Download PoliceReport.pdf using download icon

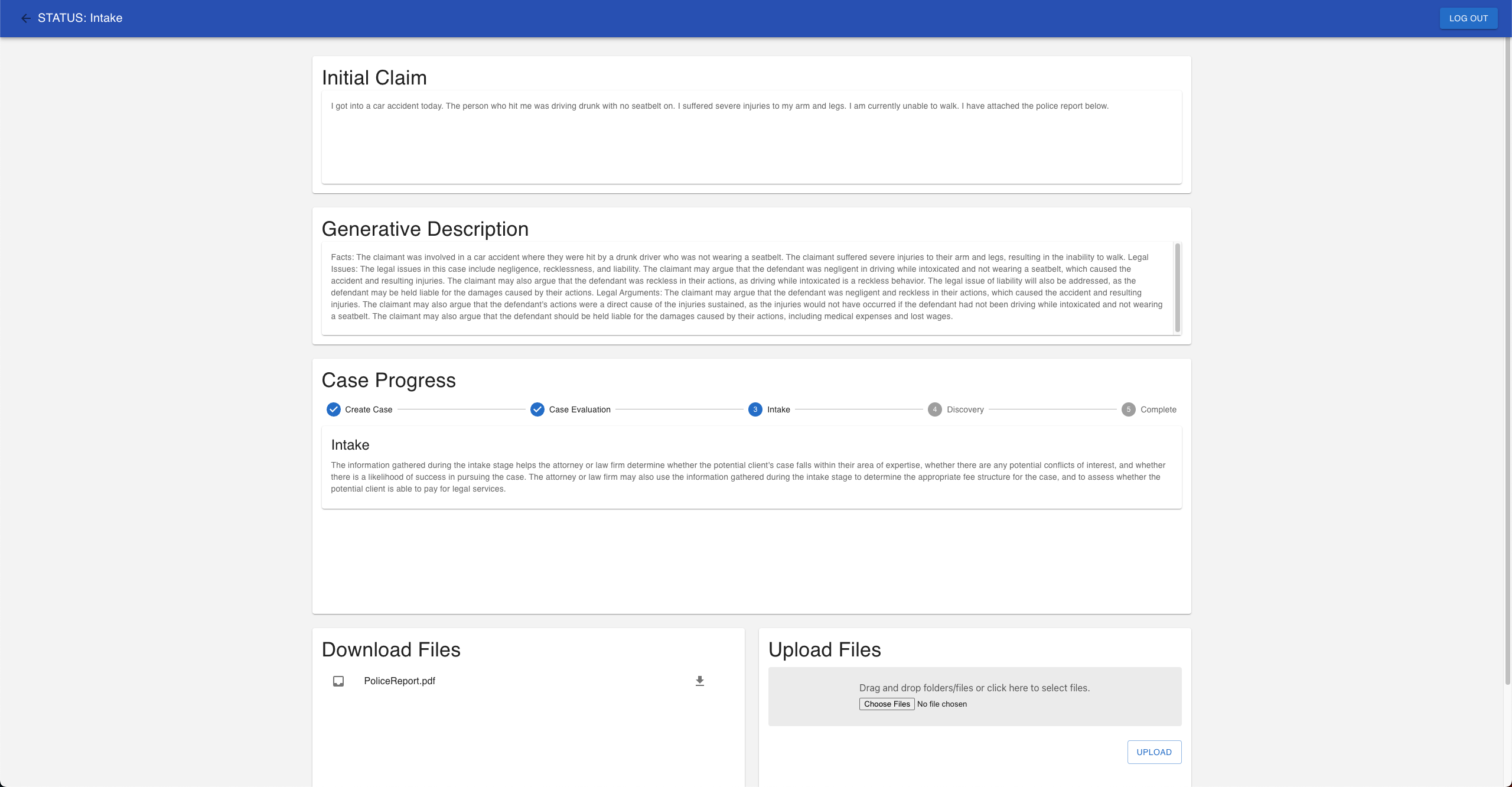699,681
